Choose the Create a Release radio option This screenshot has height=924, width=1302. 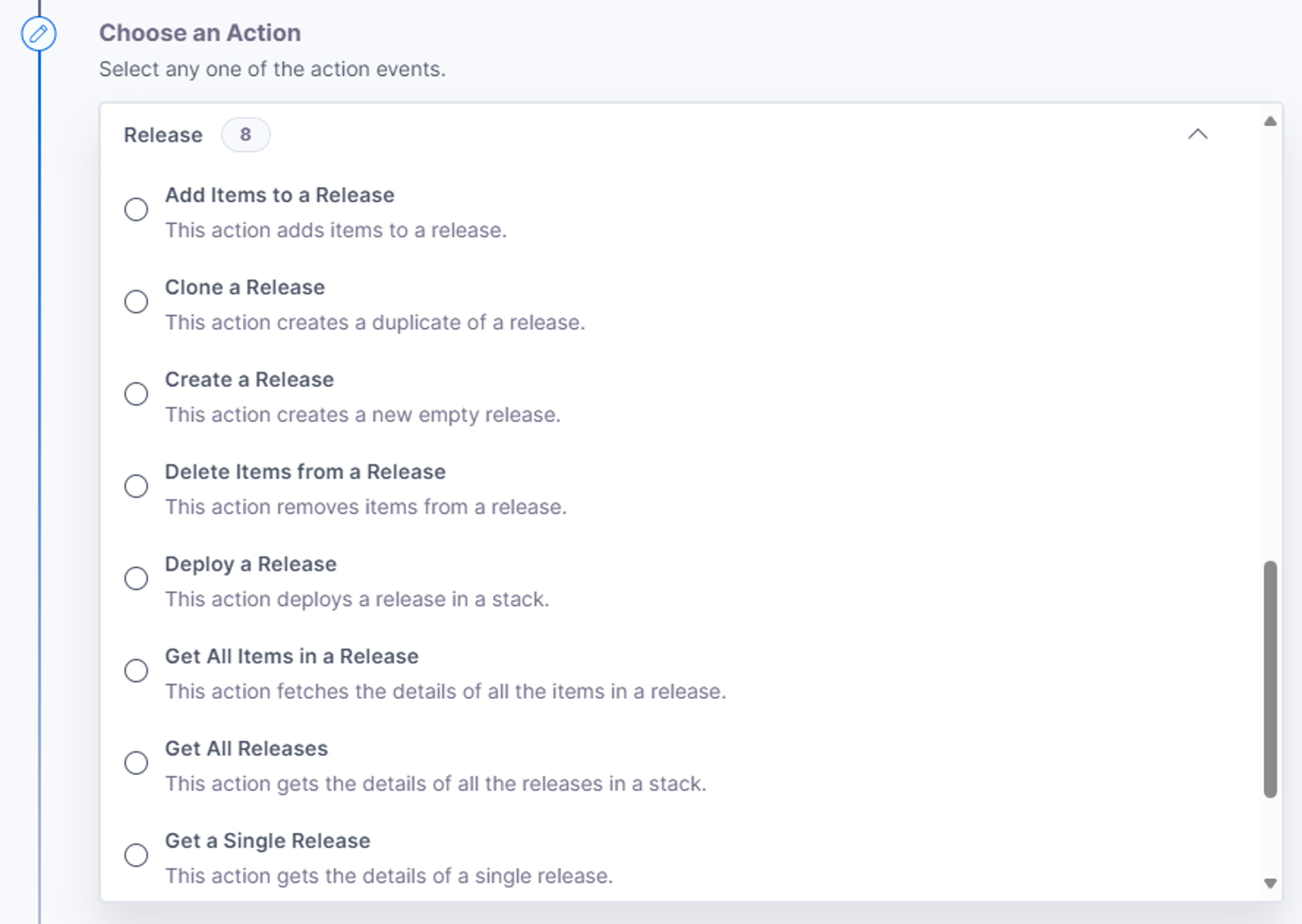point(136,394)
